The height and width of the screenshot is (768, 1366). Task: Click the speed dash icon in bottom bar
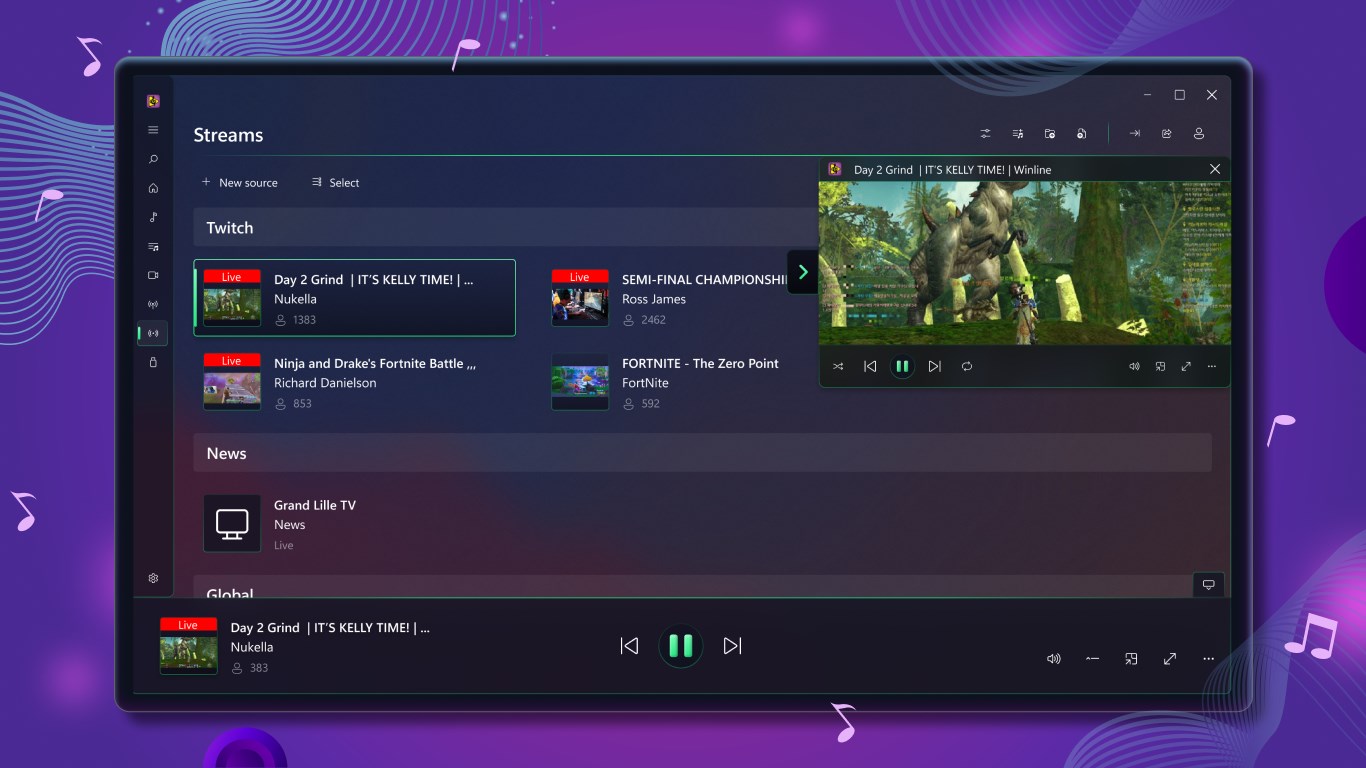pos(1092,659)
